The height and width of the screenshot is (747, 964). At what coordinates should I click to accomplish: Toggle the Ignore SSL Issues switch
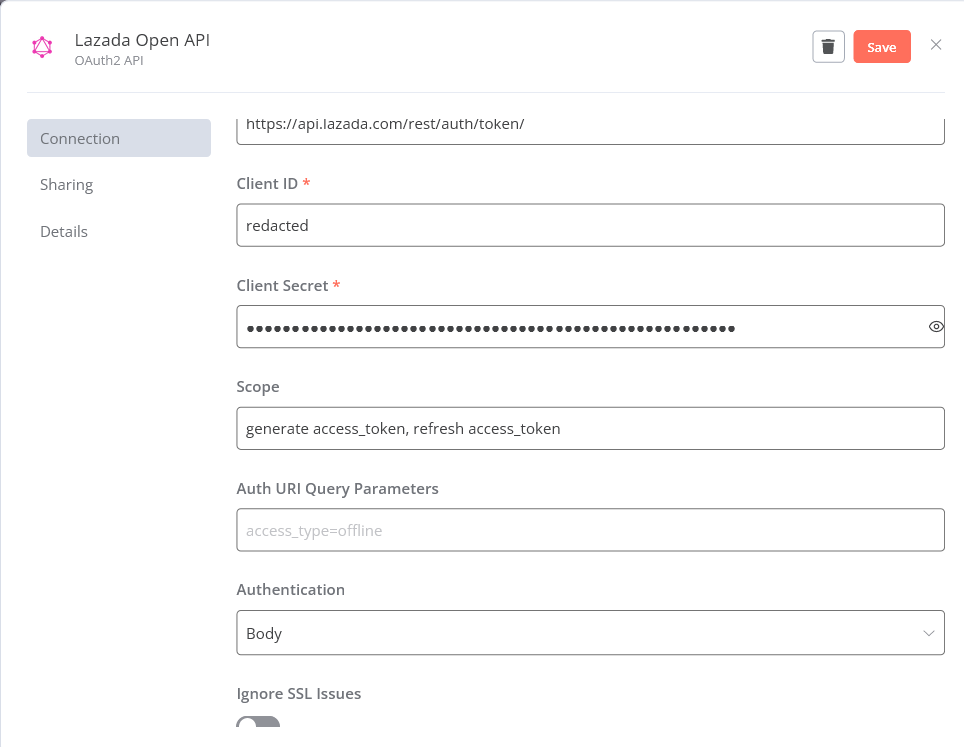(x=258, y=722)
